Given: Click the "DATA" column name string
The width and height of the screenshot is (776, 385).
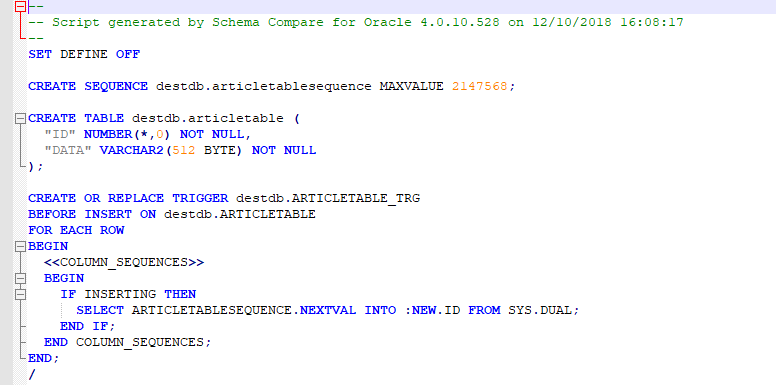Looking at the screenshot, I should pos(68,150).
